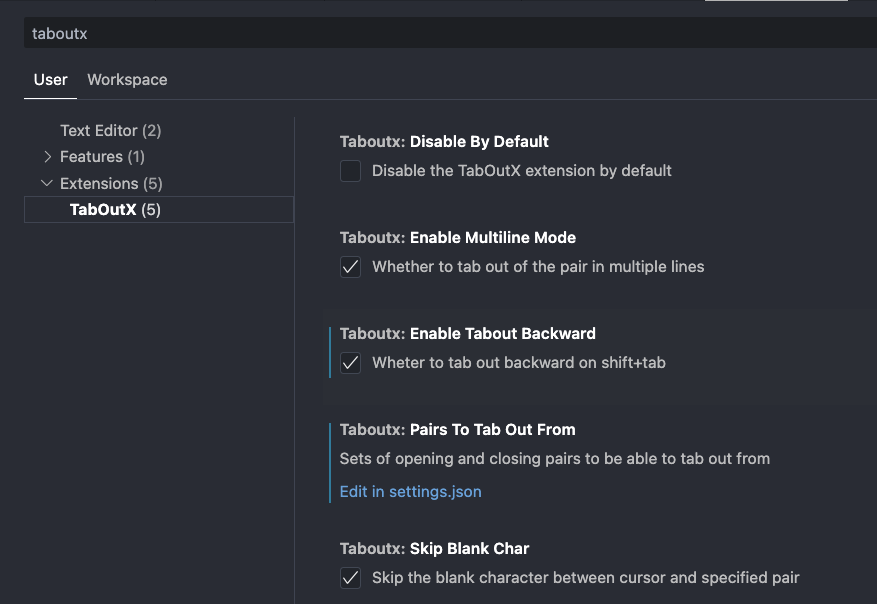The image size is (877, 604).
Task: Select the Extensions (5) tree label
Action: [x=111, y=184]
